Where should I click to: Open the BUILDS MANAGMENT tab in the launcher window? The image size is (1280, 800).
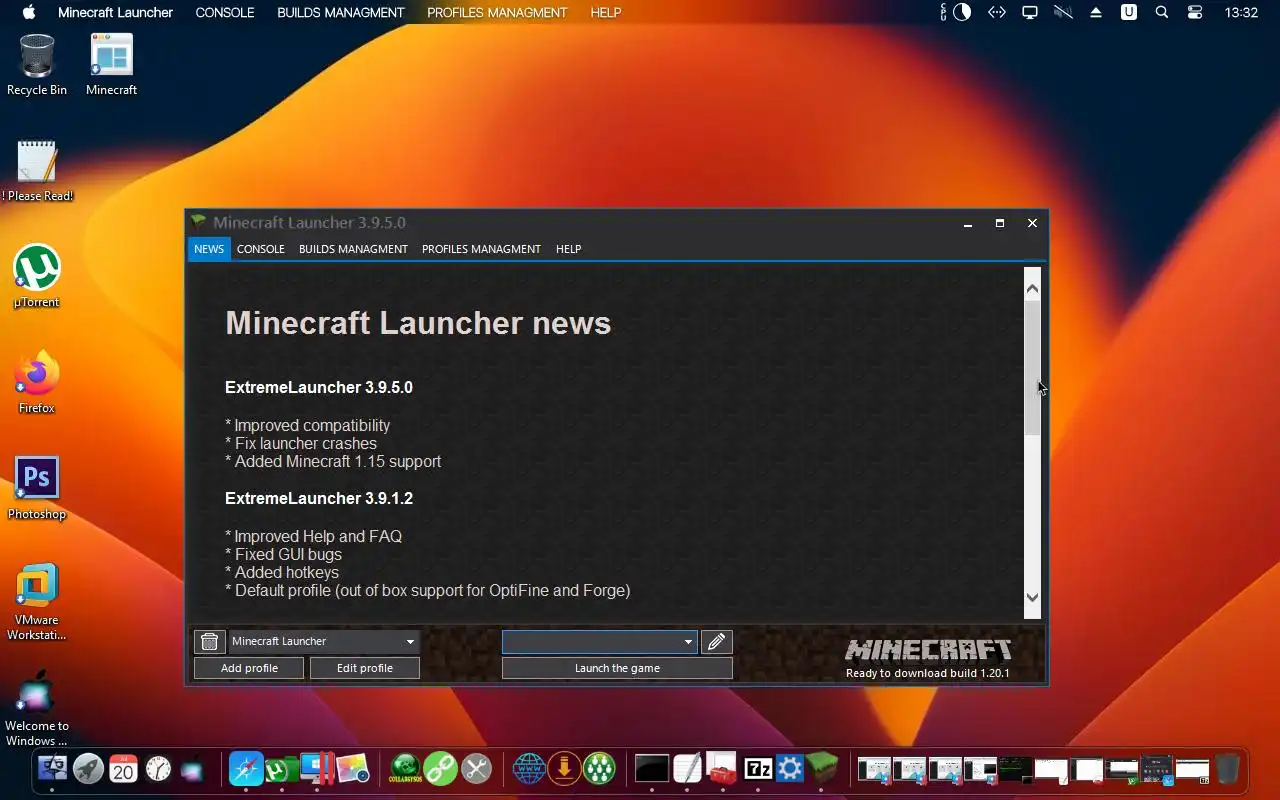pos(353,249)
